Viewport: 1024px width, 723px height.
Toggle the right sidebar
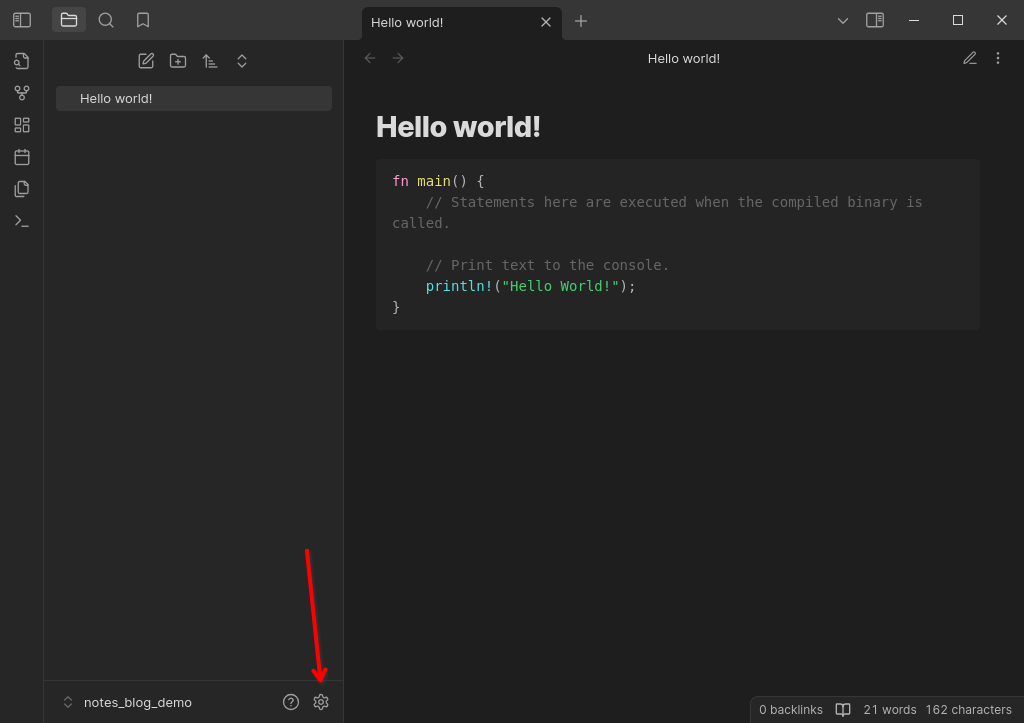coord(875,20)
